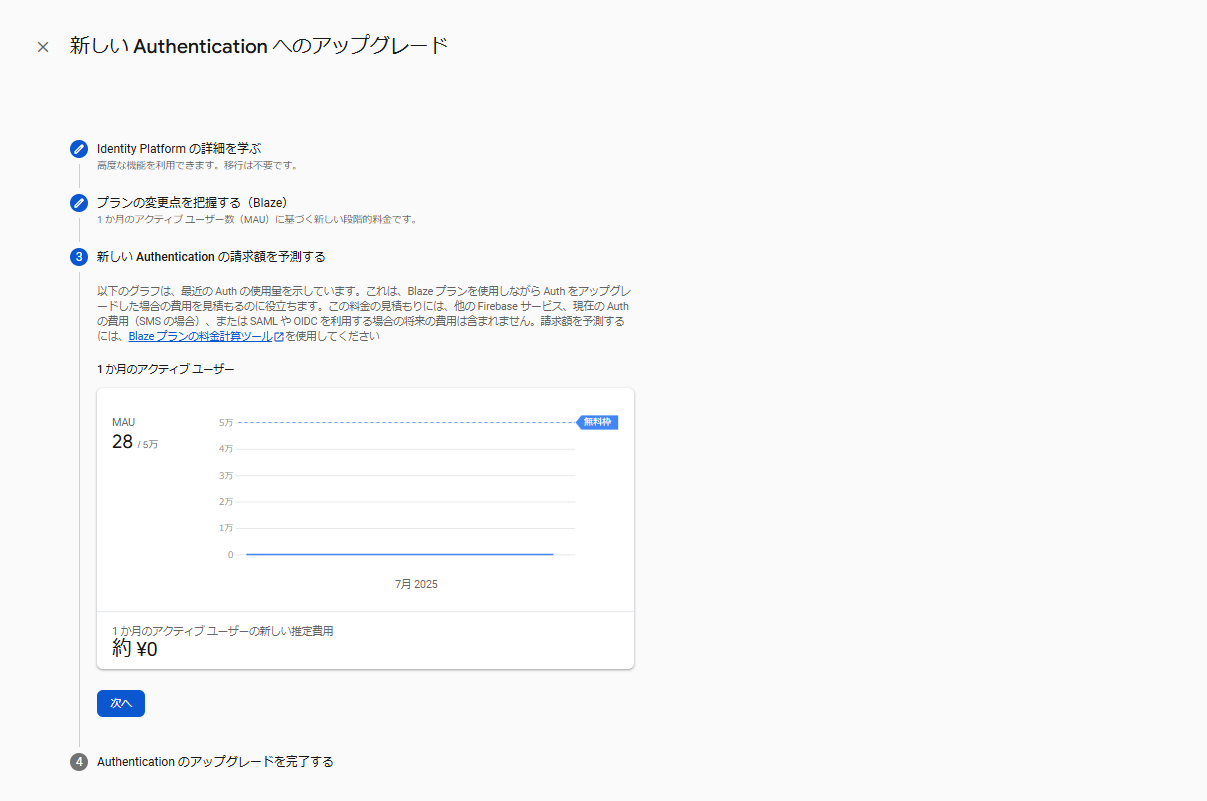Click the blue MAU usage line in chart
Screen dimensions: 1207x801
(x=400, y=554)
